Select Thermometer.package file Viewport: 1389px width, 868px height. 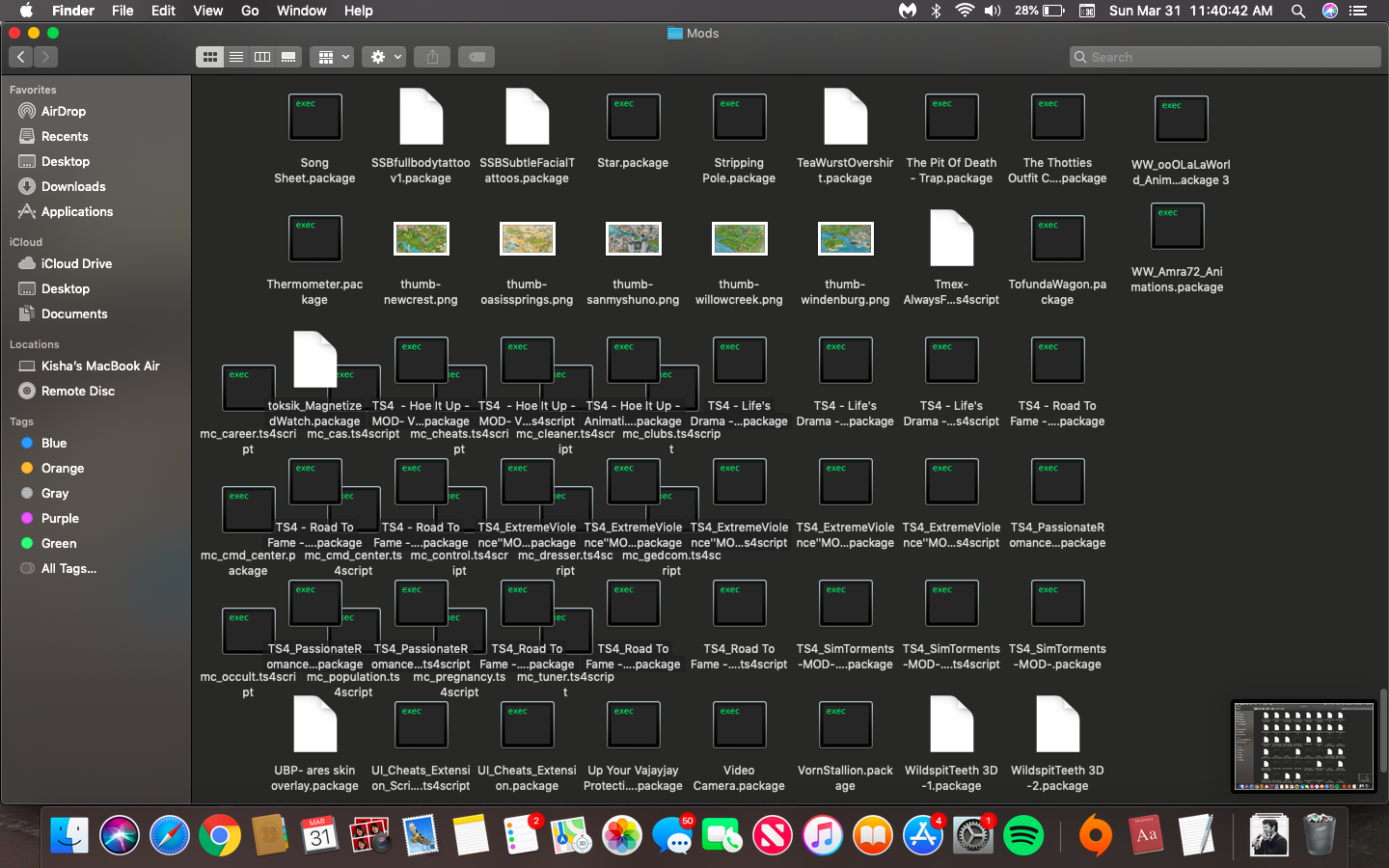point(314,239)
